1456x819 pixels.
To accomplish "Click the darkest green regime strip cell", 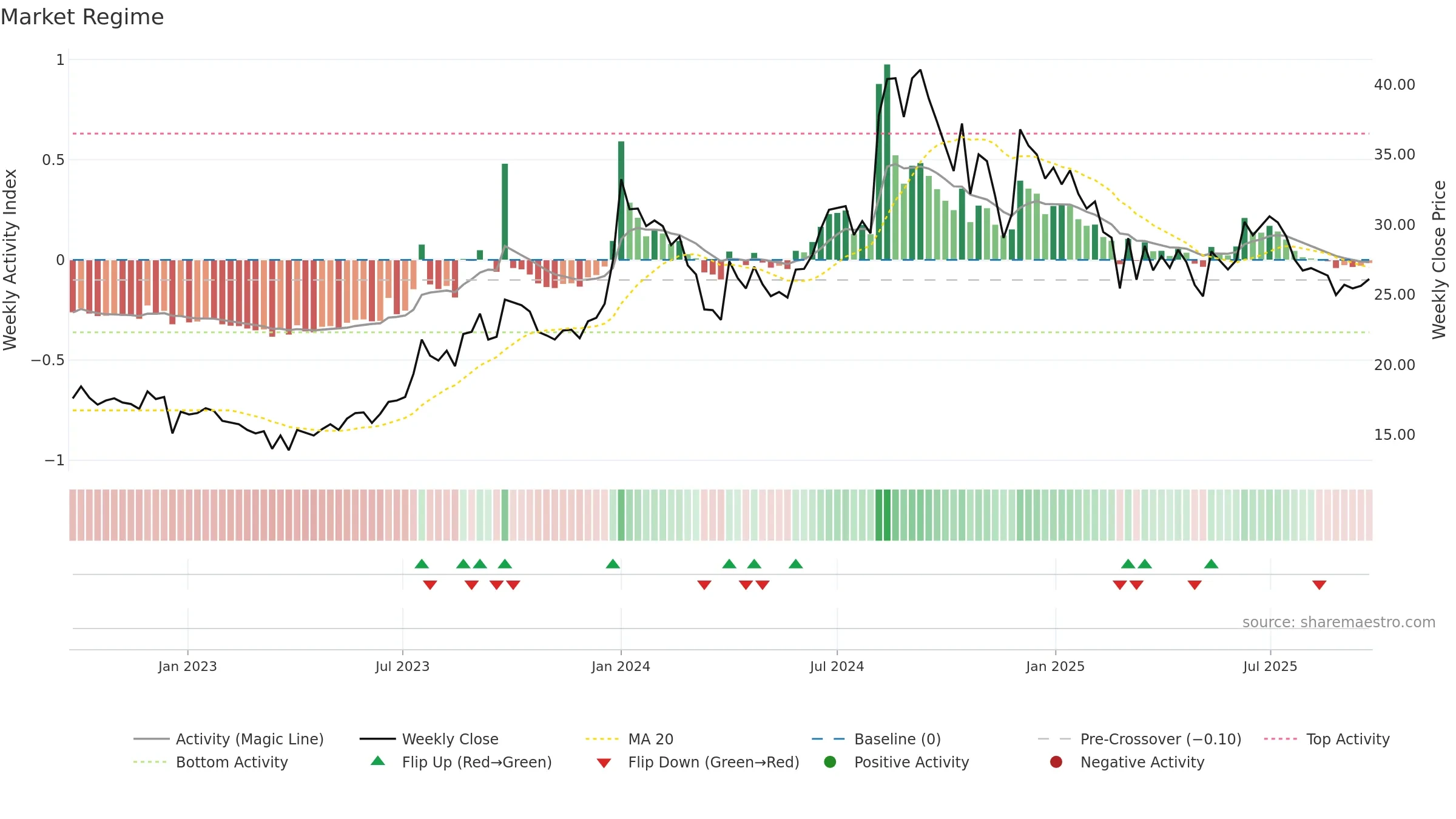I will [x=887, y=515].
